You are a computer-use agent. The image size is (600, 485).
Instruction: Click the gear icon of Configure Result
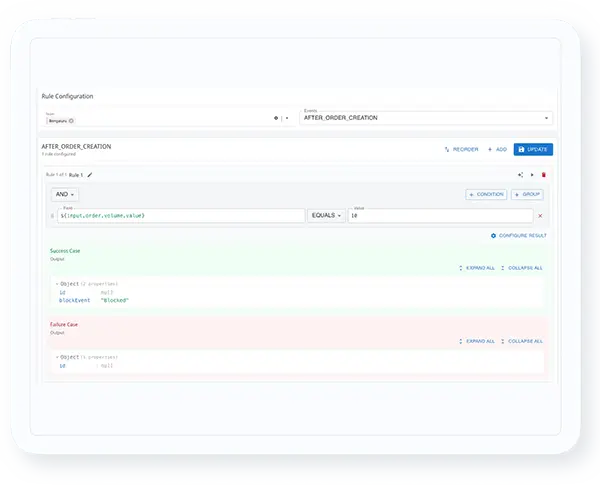click(493, 235)
